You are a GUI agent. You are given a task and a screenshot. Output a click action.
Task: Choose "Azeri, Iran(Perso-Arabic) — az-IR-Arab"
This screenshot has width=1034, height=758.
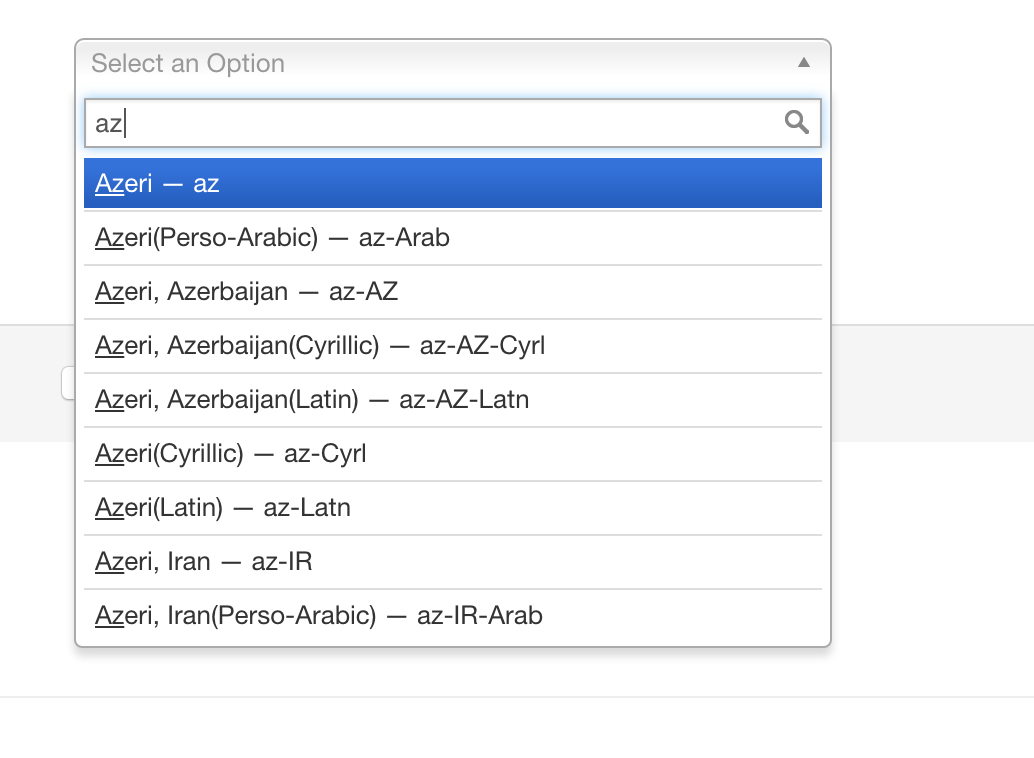click(x=452, y=616)
